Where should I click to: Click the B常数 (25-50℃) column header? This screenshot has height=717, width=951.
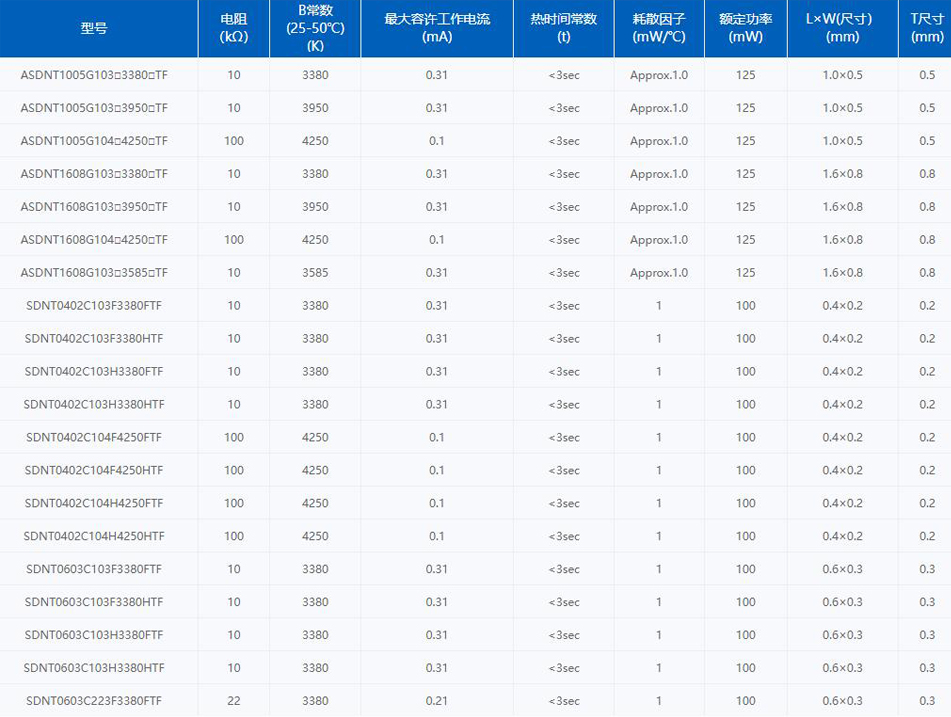point(315,28)
